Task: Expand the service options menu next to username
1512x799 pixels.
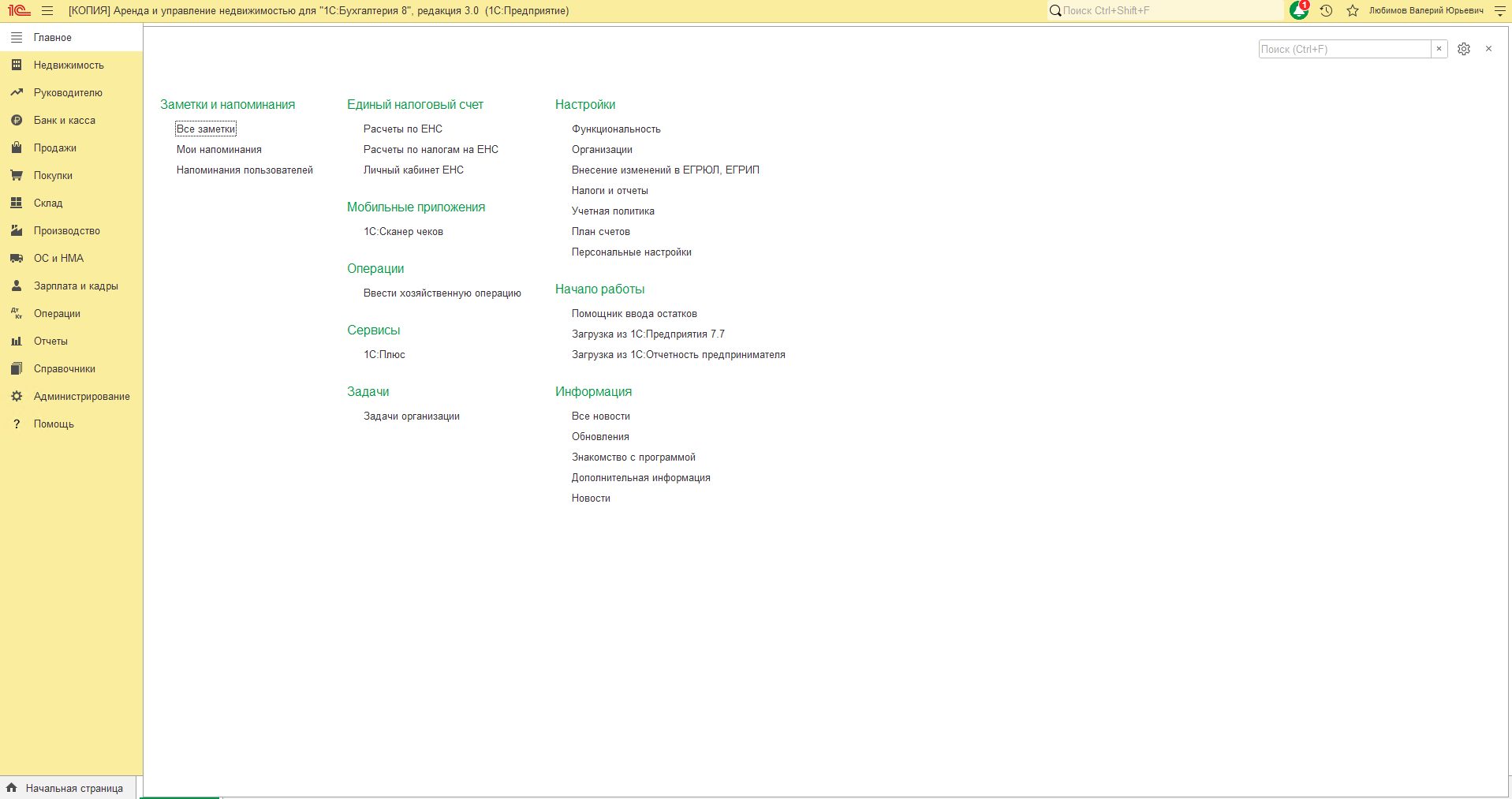Action: point(1499,11)
